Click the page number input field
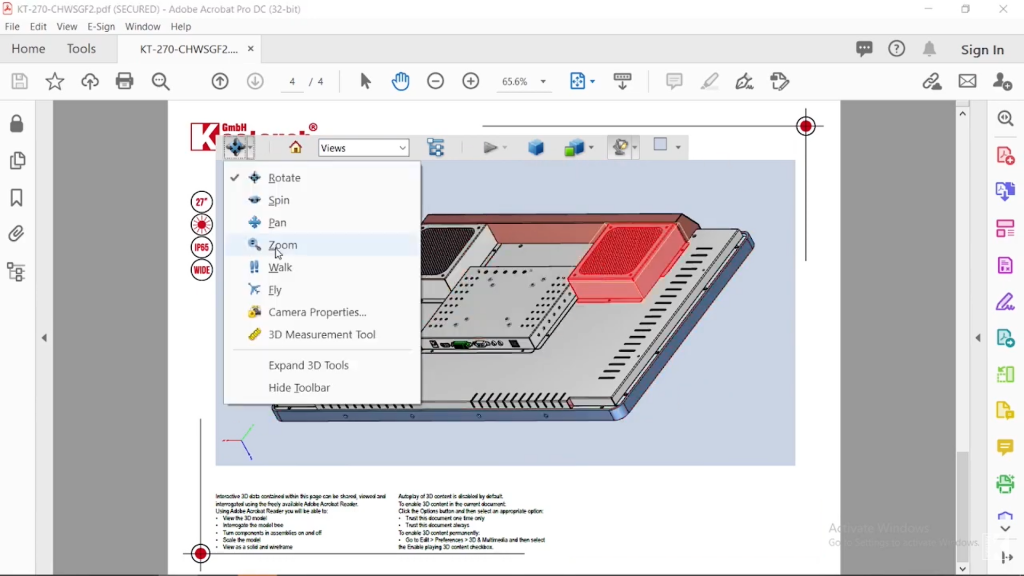The height and width of the screenshot is (576, 1024). [x=291, y=81]
